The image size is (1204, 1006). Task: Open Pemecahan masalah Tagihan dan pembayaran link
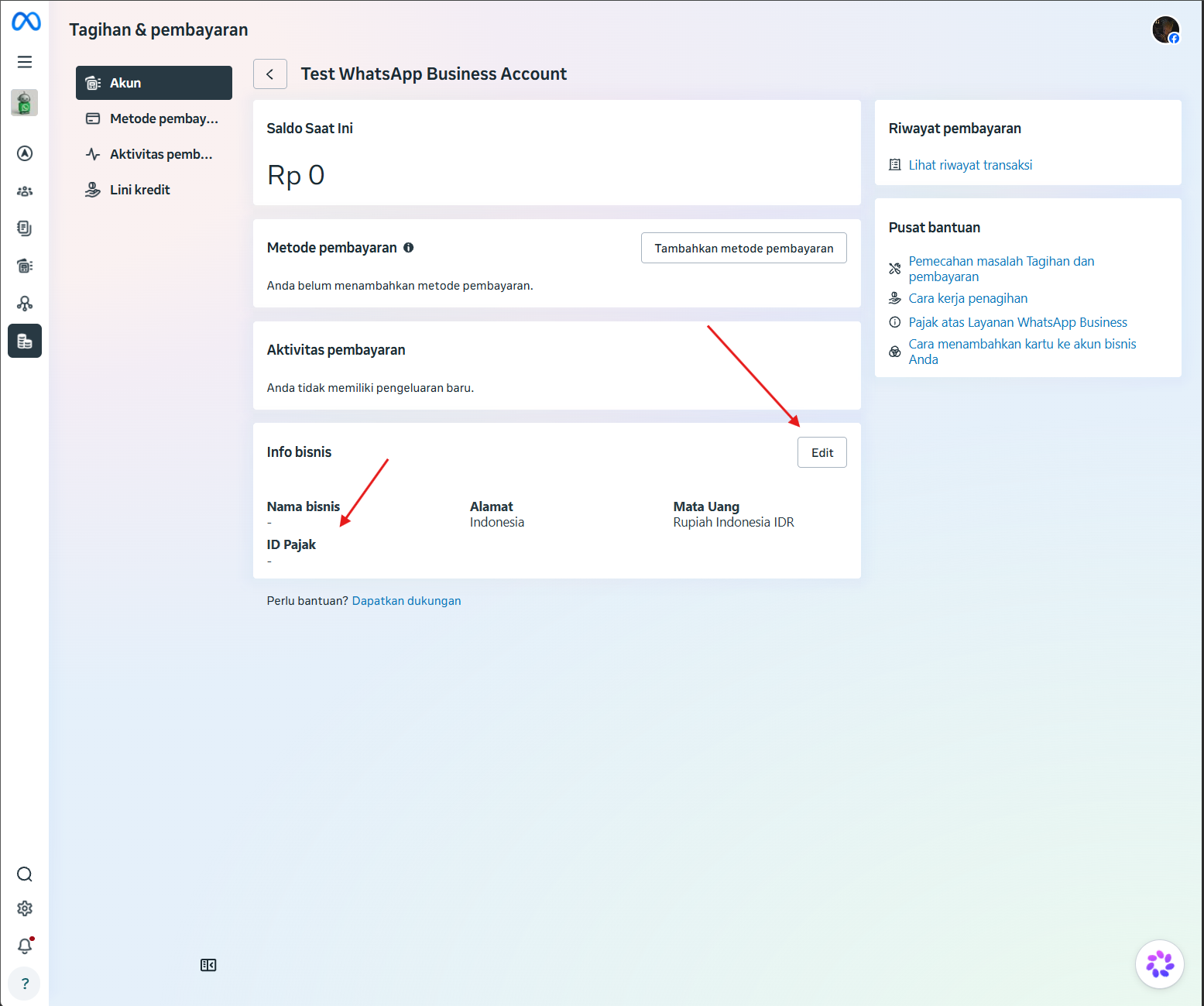(x=1001, y=269)
